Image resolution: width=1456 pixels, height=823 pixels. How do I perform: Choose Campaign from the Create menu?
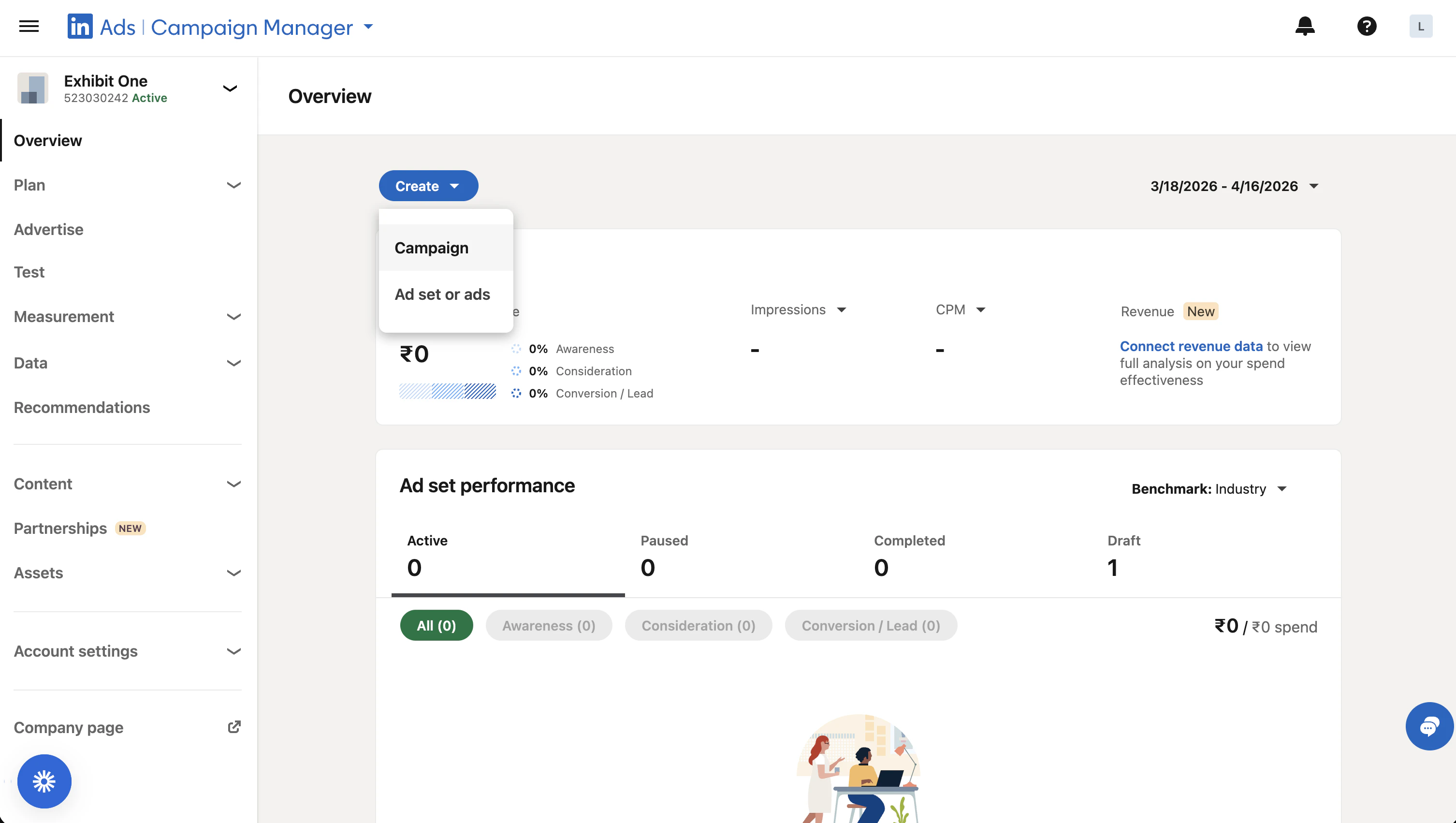coord(431,248)
